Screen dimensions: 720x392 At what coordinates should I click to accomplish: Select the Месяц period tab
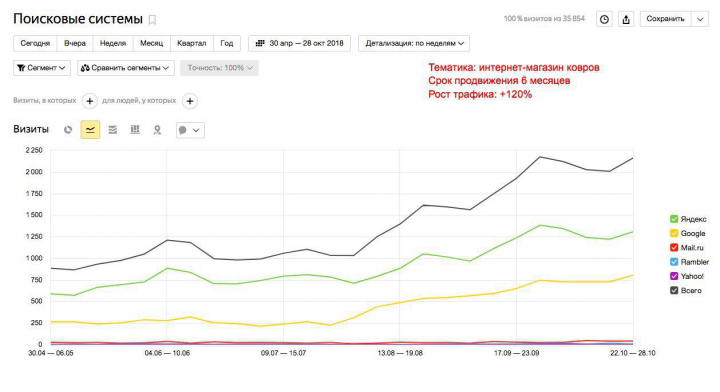[152, 43]
